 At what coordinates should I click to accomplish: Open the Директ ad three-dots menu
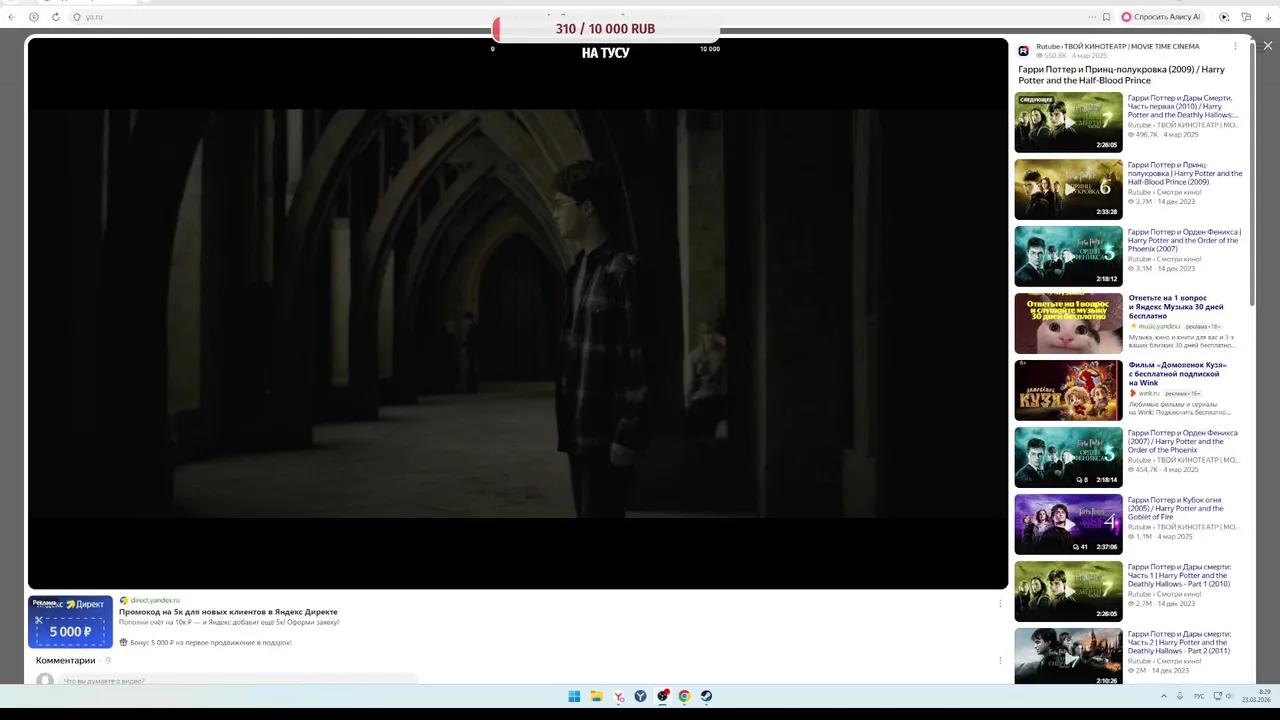point(1000,603)
